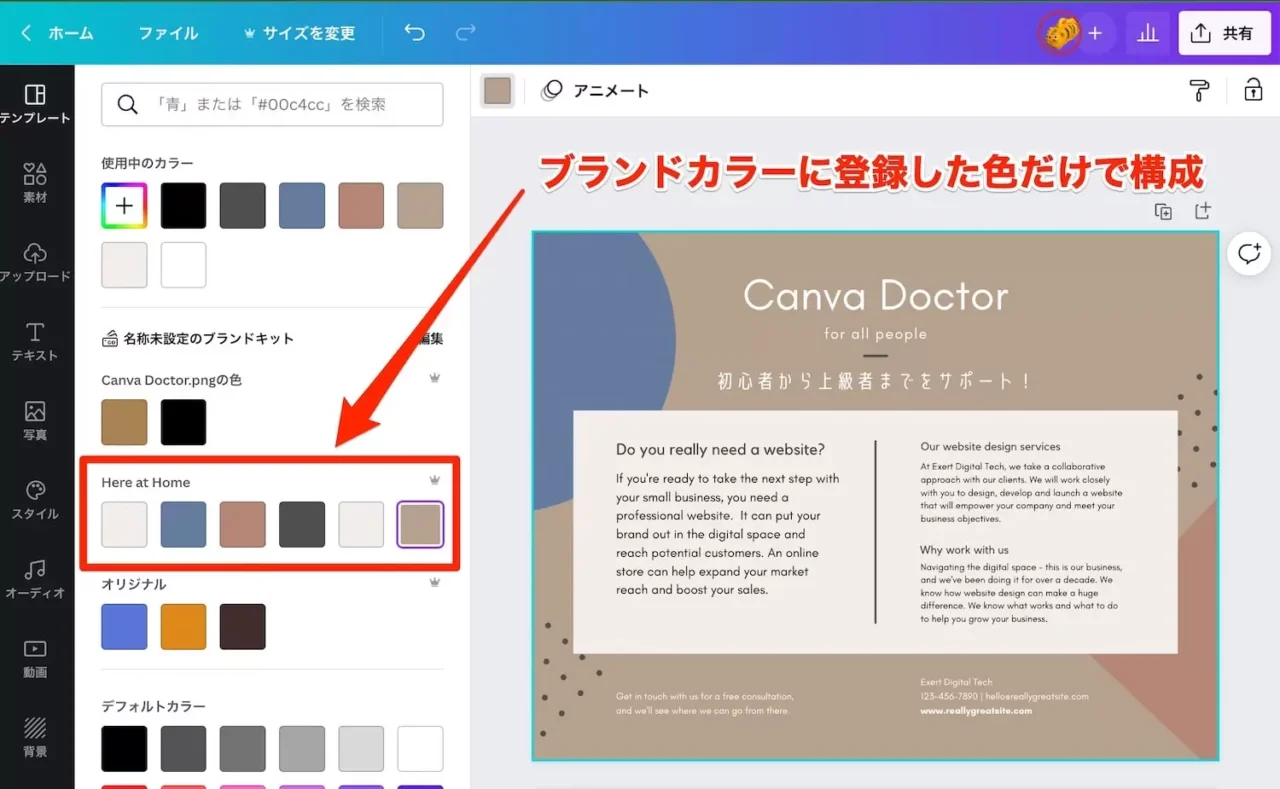Click the crown icon beside オリジナル
1280x789 pixels.
point(434,583)
